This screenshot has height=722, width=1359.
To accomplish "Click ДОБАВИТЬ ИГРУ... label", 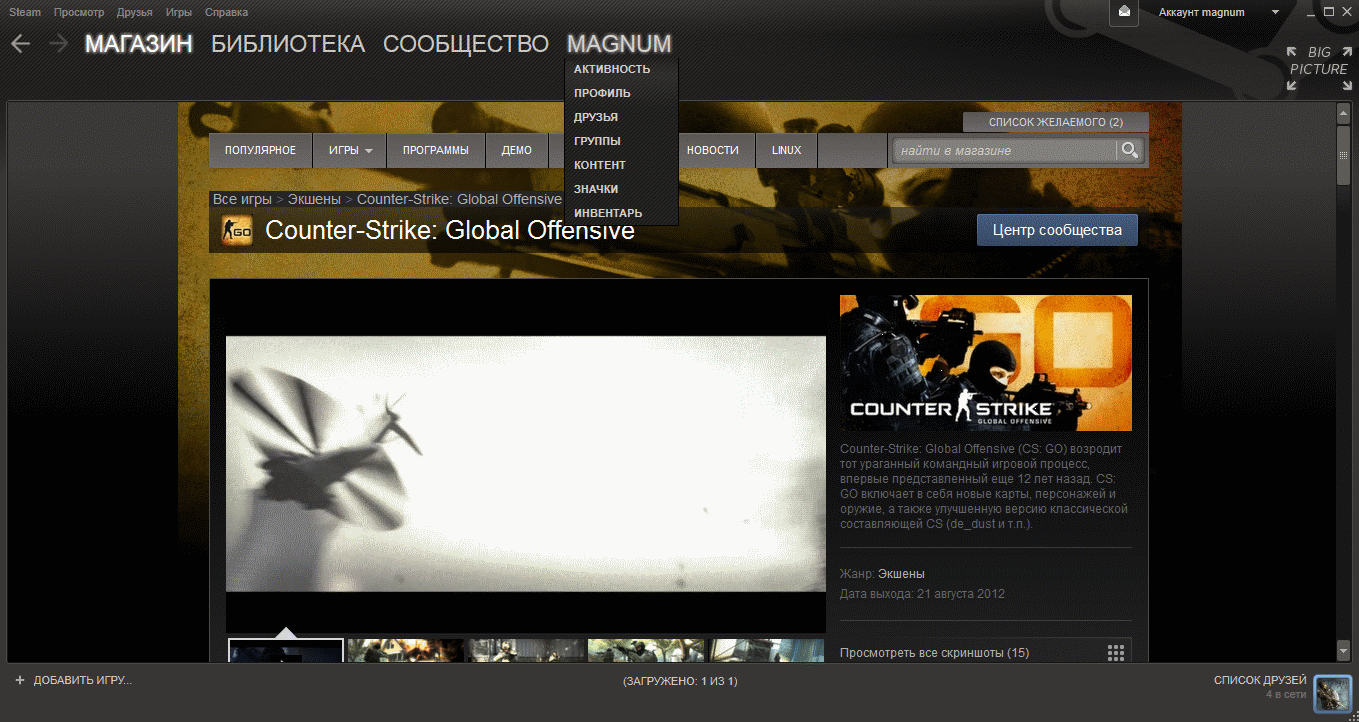I will [x=83, y=680].
